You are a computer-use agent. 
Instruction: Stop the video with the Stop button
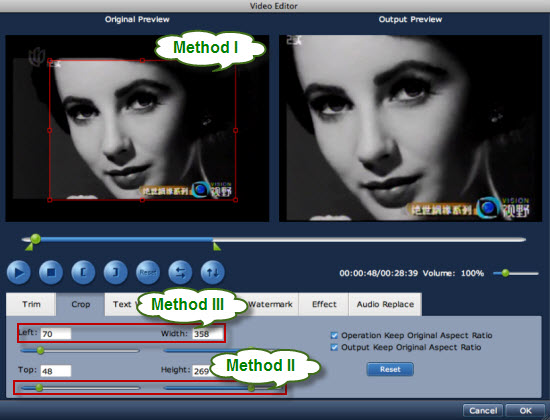point(51,272)
